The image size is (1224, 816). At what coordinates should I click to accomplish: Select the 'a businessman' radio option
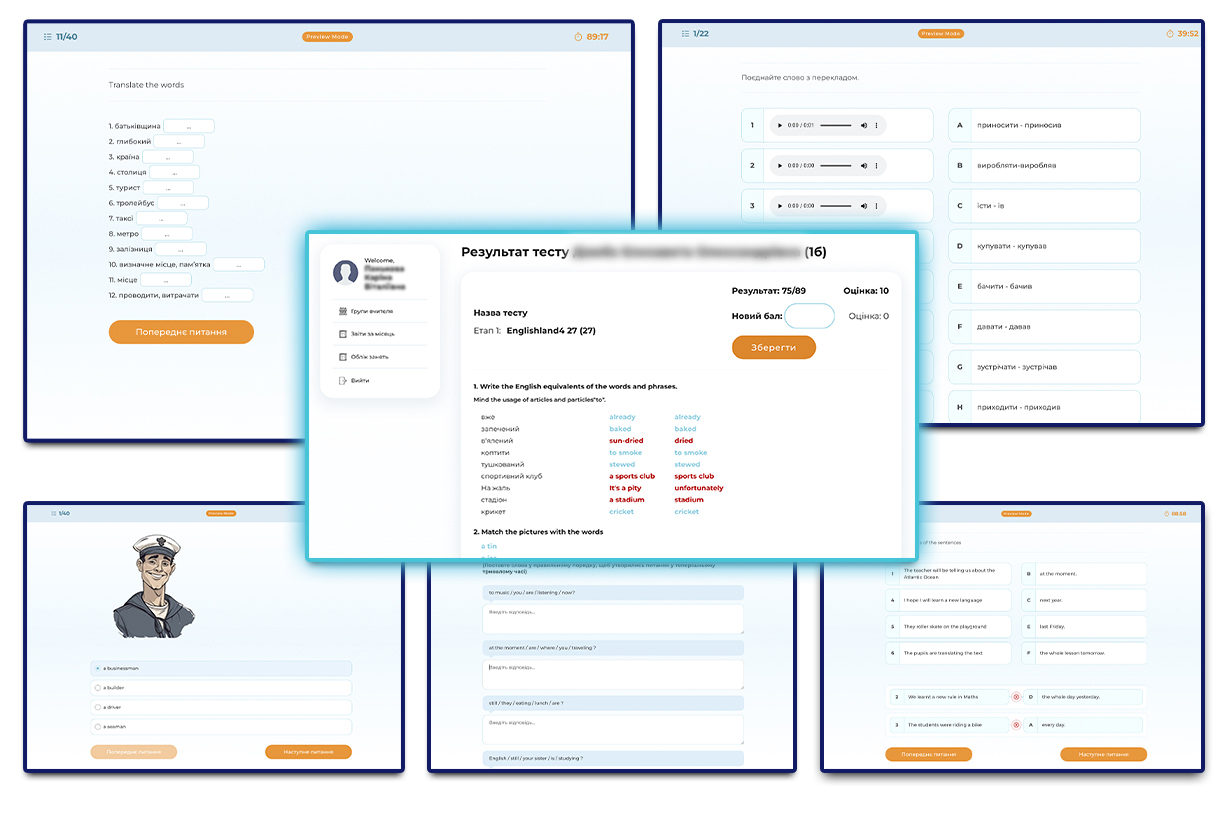click(x=97, y=668)
